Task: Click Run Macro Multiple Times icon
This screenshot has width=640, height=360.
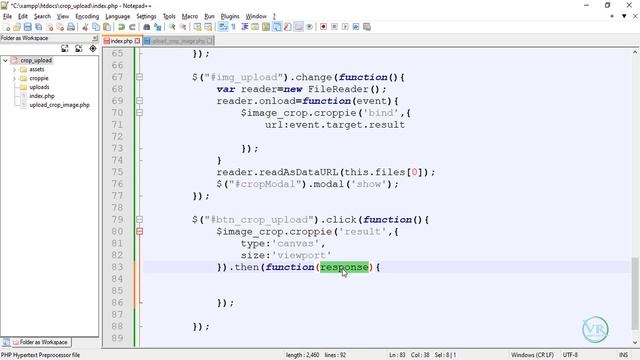Action: 356,27
